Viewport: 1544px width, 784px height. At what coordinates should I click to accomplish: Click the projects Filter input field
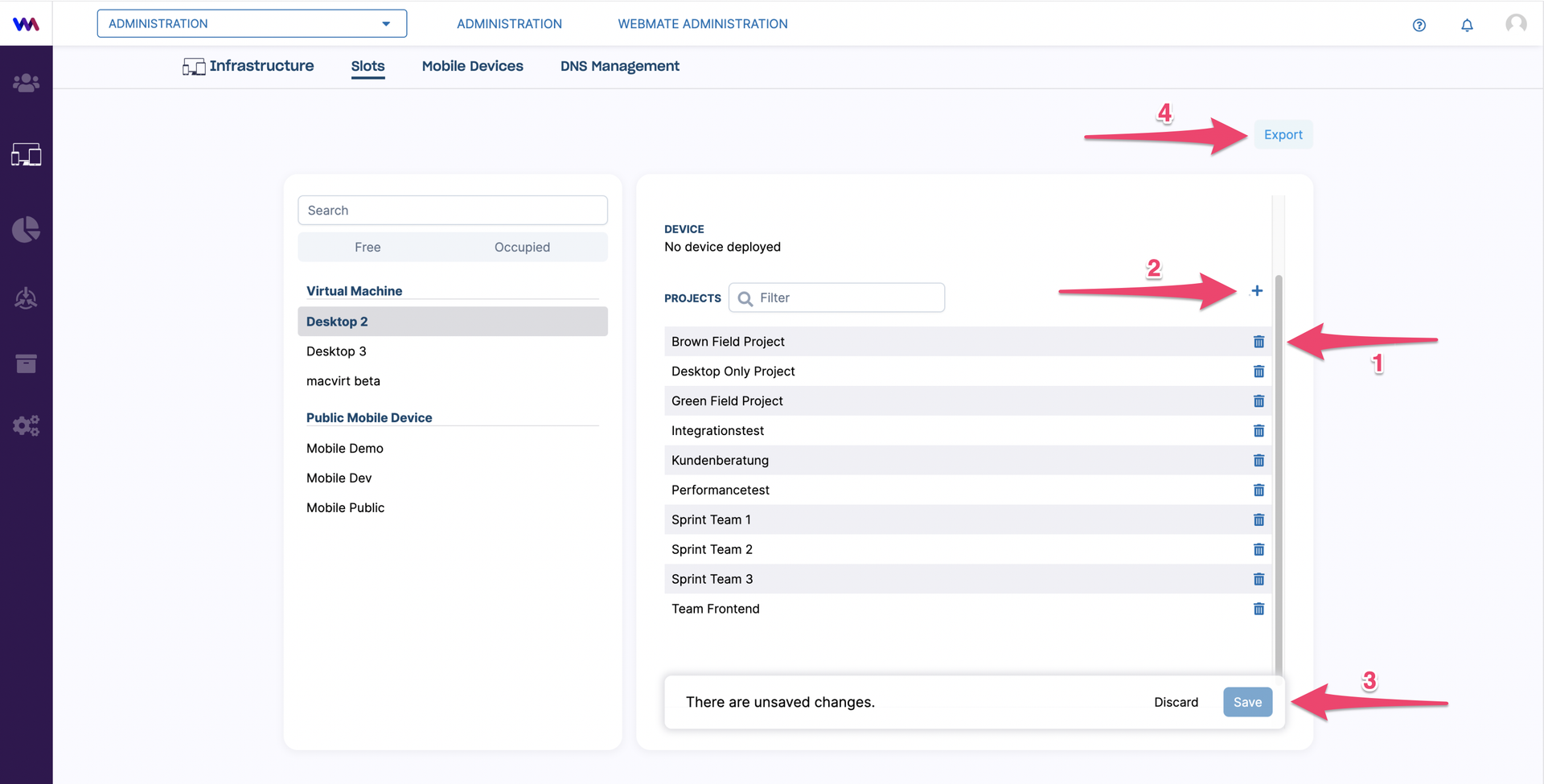[x=836, y=298]
